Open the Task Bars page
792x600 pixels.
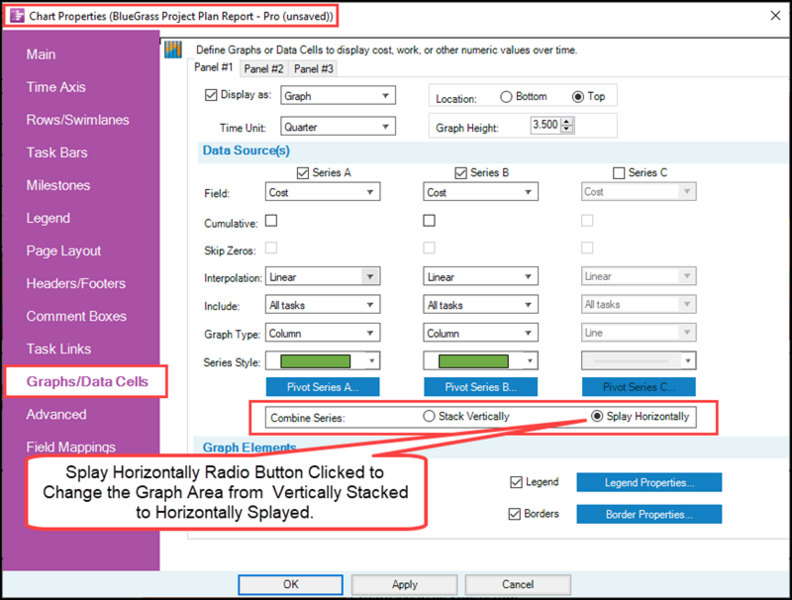57,153
